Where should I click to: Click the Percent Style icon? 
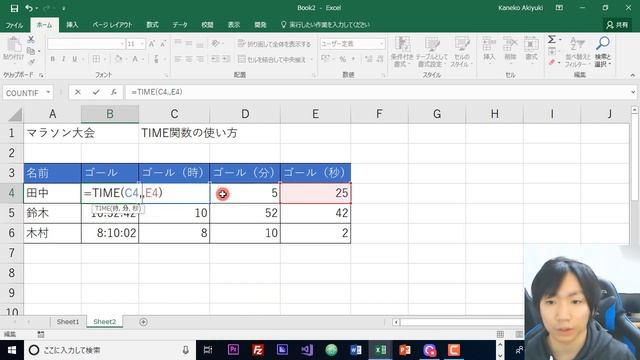point(343,60)
